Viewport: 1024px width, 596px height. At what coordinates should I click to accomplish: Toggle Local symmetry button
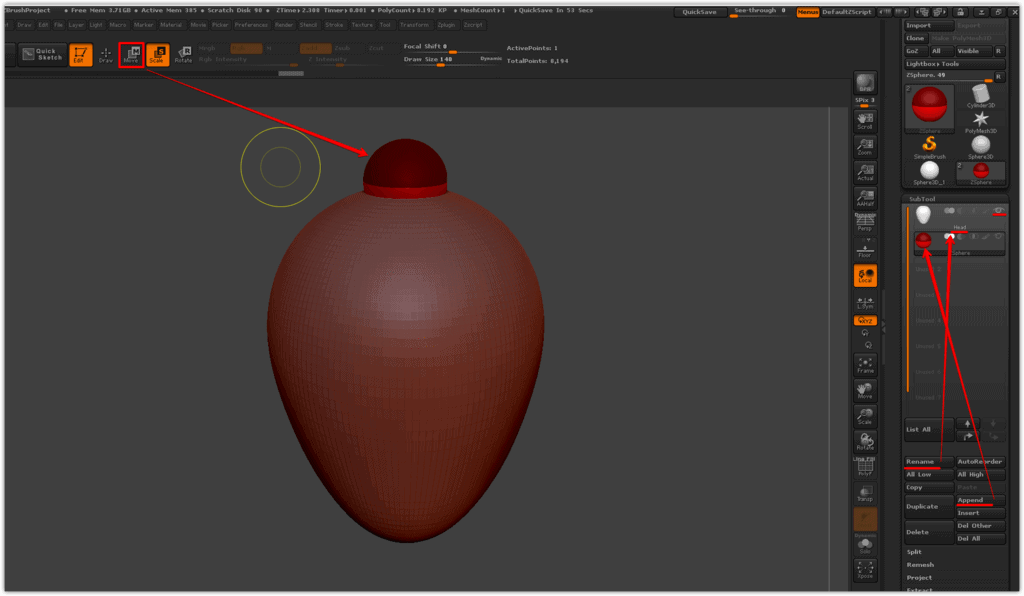[x=865, y=275]
